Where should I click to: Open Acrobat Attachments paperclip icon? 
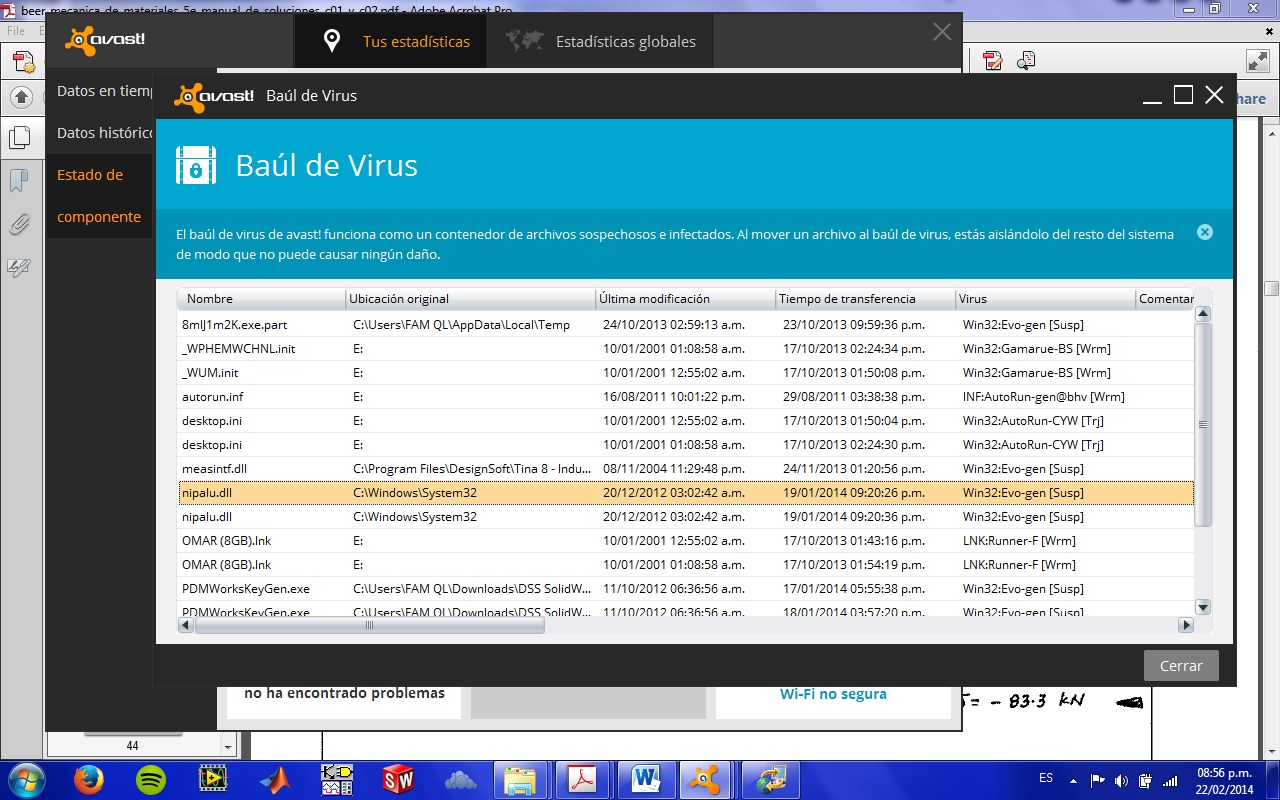pos(19,224)
